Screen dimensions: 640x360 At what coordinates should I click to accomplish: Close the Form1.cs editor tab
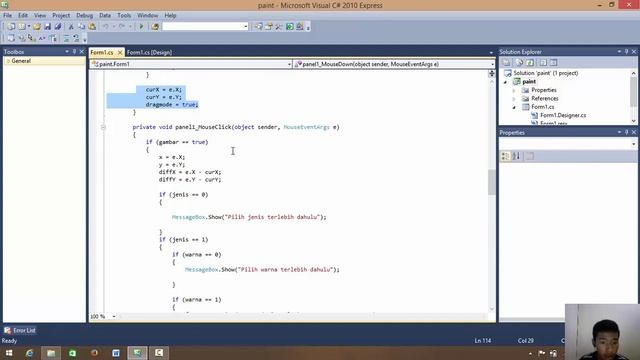120,53
